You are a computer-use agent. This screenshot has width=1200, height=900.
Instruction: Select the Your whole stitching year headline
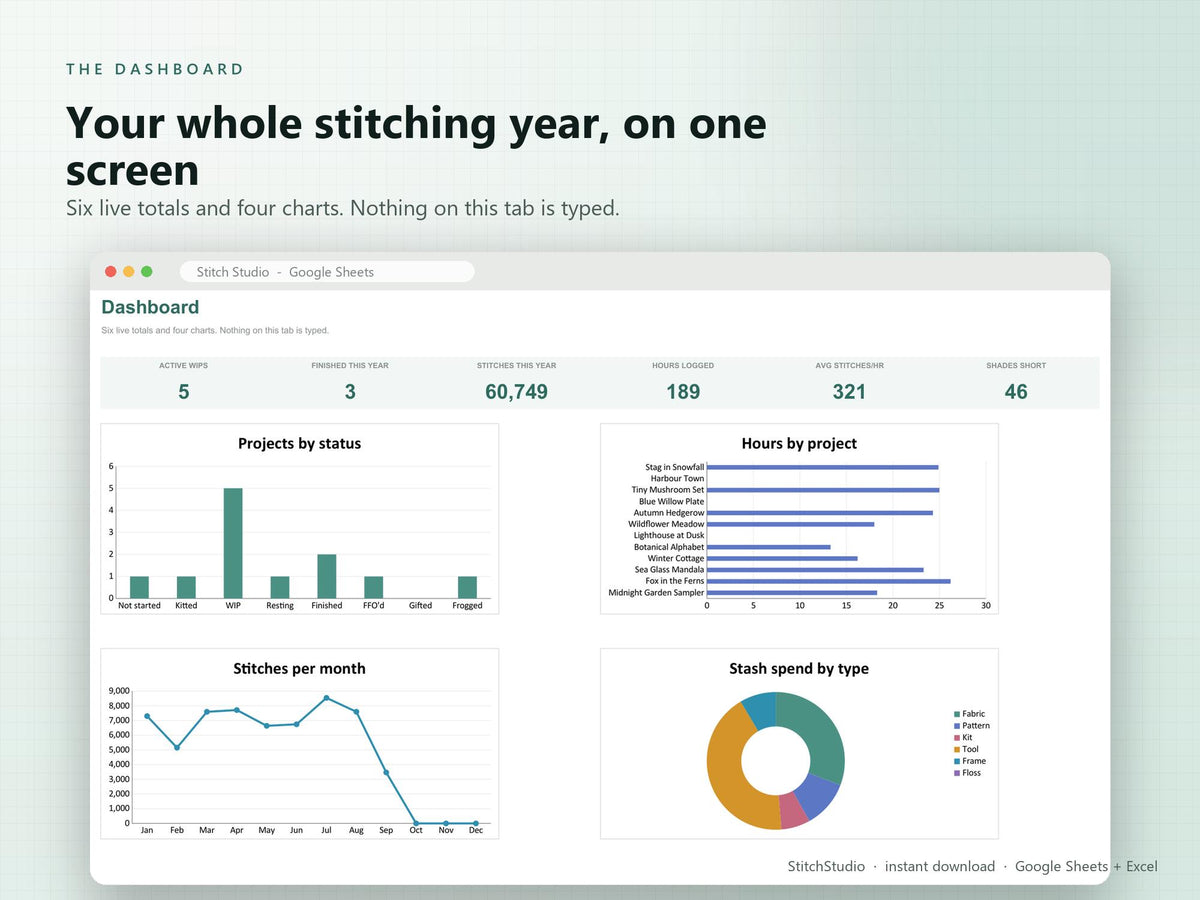(x=416, y=147)
